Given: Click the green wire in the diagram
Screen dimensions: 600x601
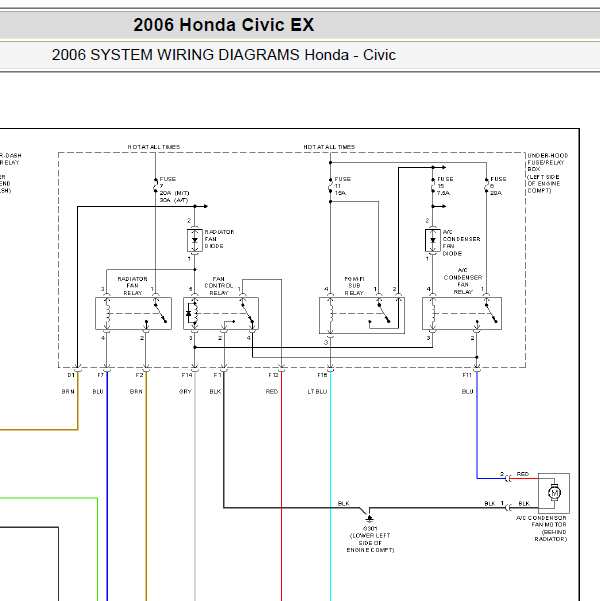Looking at the screenshot, I should tap(98, 549).
